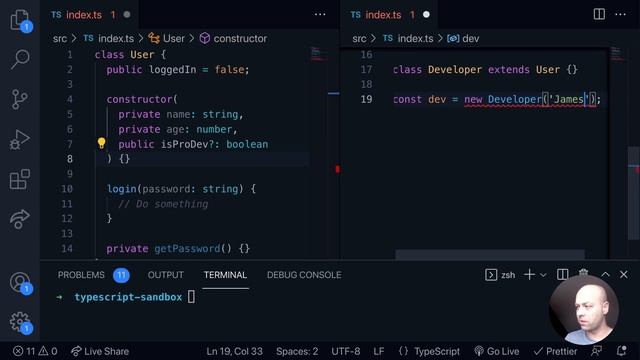640x360 pixels.
Task: Open Manage gear settings menu
Action: [20, 322]
